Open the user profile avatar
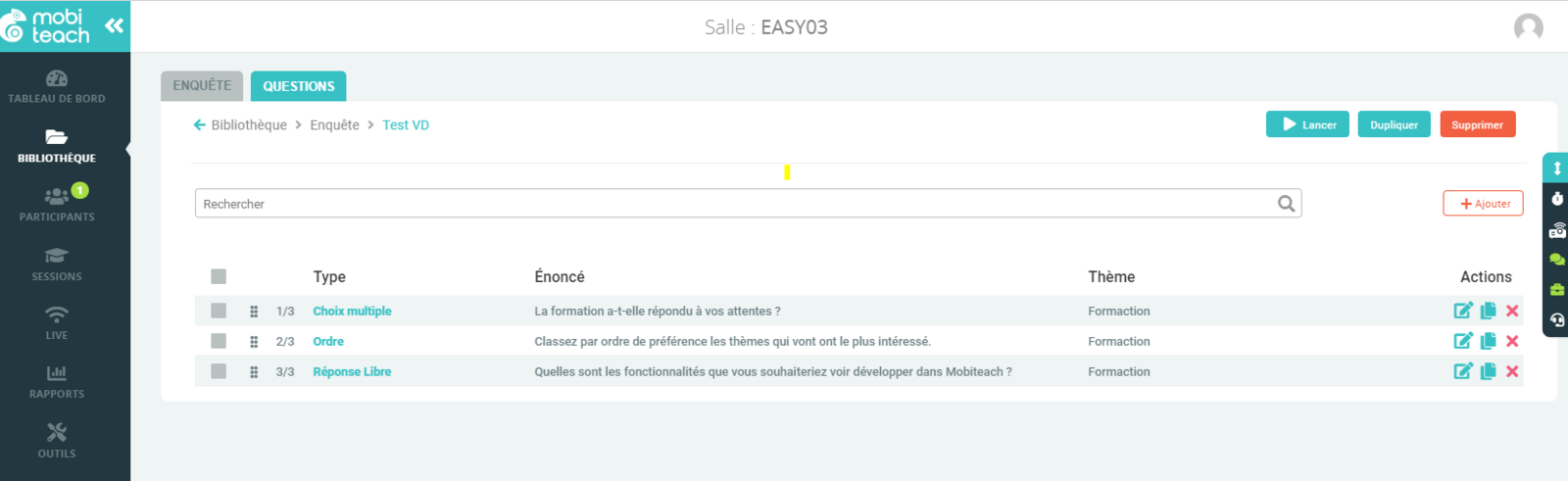Image resolution: width=1568 pixels, height=481 pixels. pos(1528,27)
